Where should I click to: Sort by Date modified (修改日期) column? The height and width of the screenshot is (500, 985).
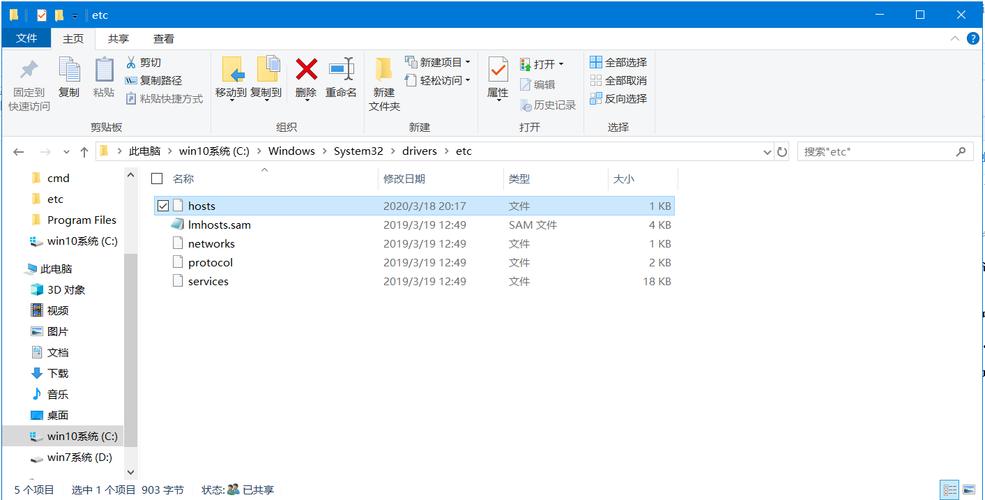point(405,179)
